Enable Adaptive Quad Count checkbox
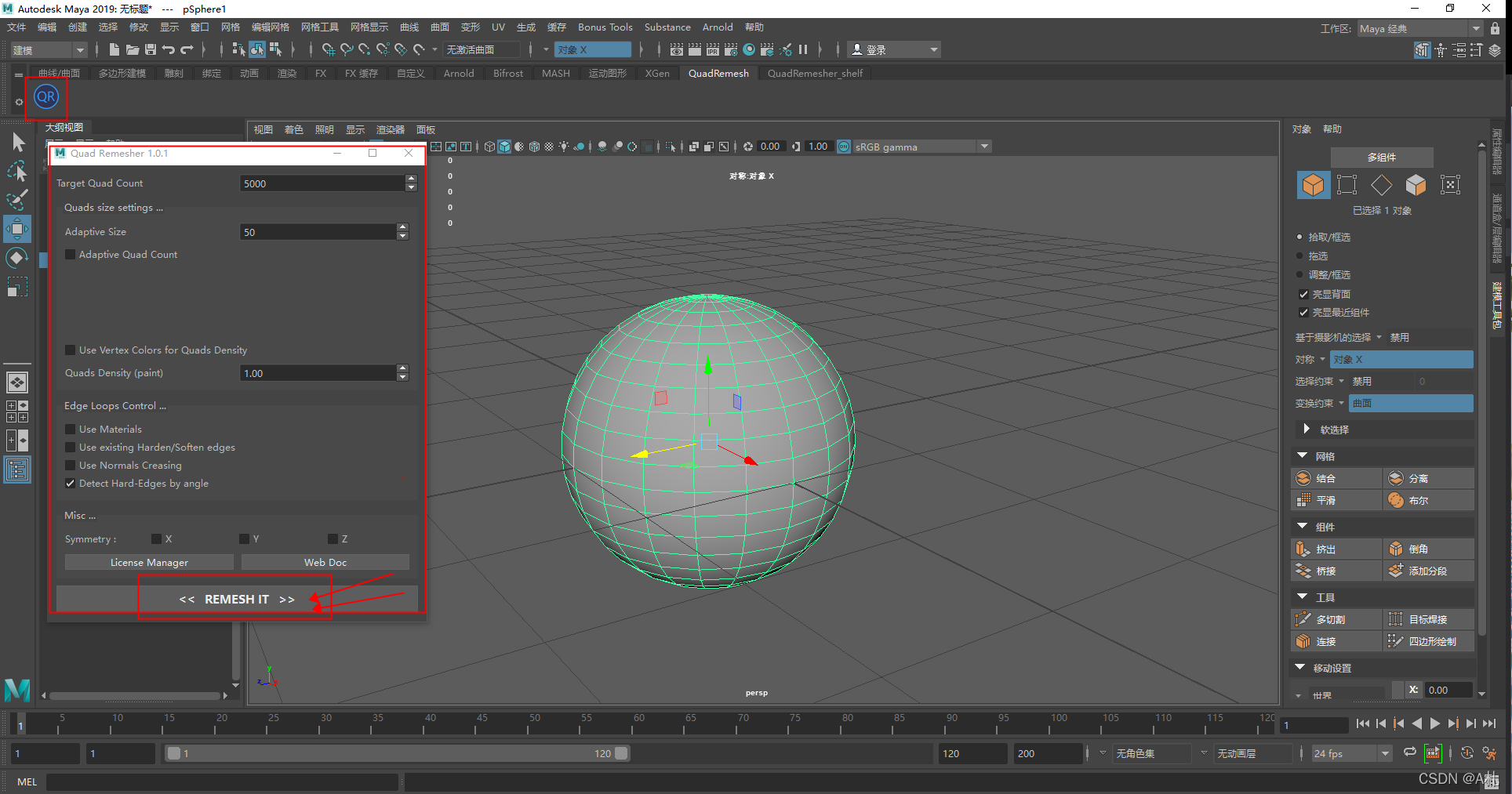This screenshot has height=794, width=1512. [71, 254]
